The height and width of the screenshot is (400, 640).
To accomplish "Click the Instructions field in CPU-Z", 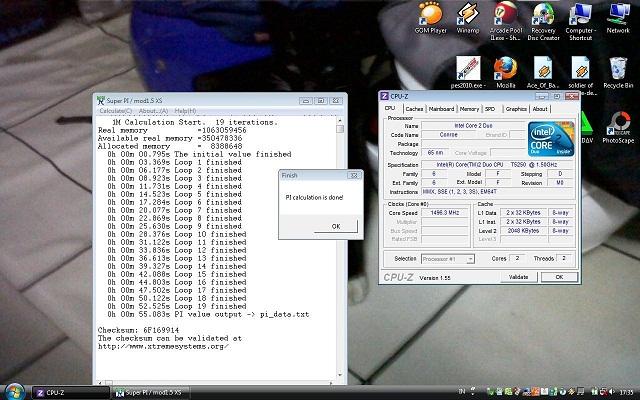I will tap(497, 192).
